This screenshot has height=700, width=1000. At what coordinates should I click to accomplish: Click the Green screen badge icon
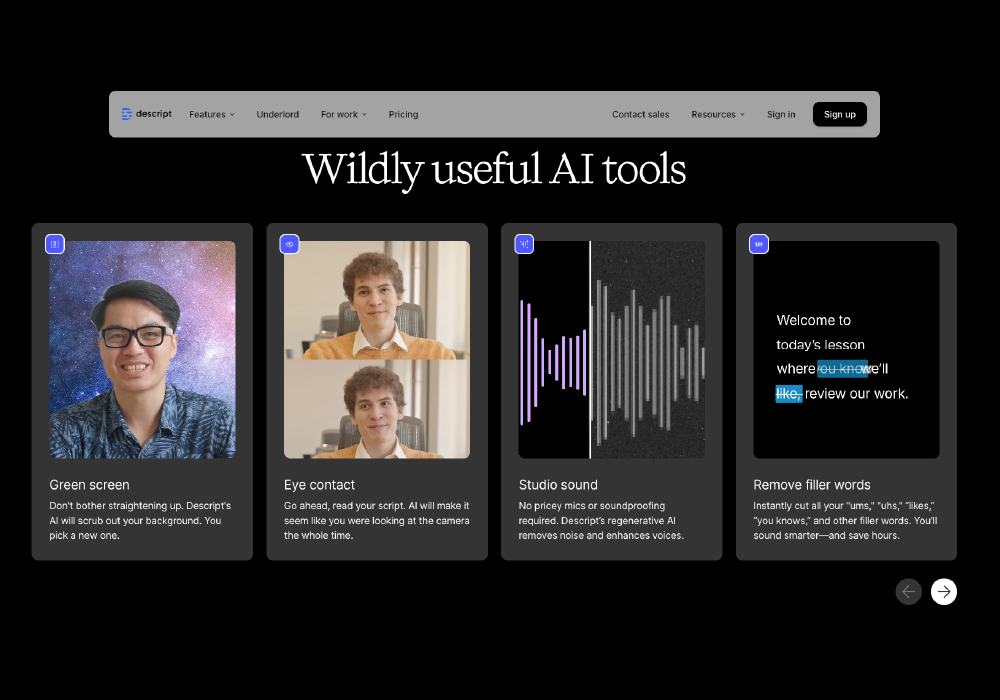pos(55,244)
